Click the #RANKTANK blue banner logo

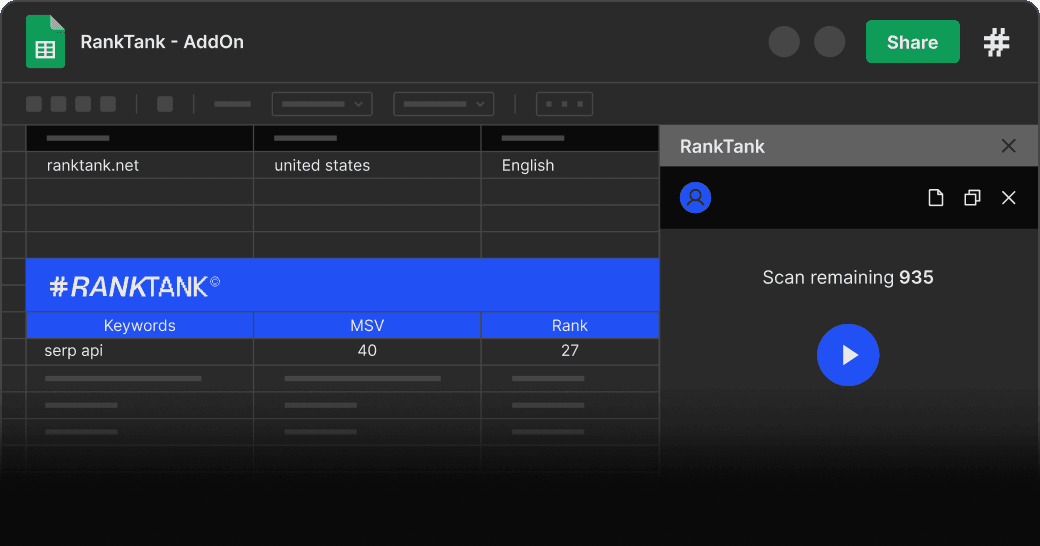click(x=135, y=286)
